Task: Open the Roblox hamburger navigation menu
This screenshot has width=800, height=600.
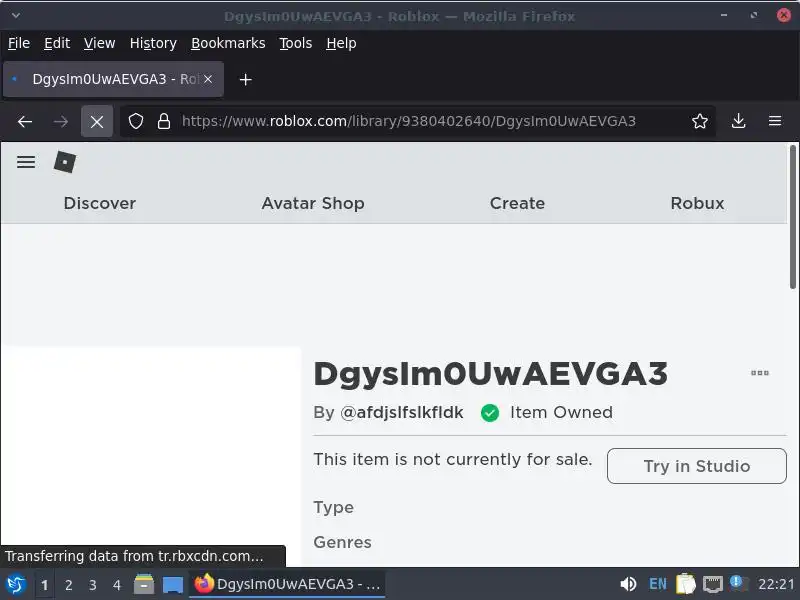Action: coord(26,162)
